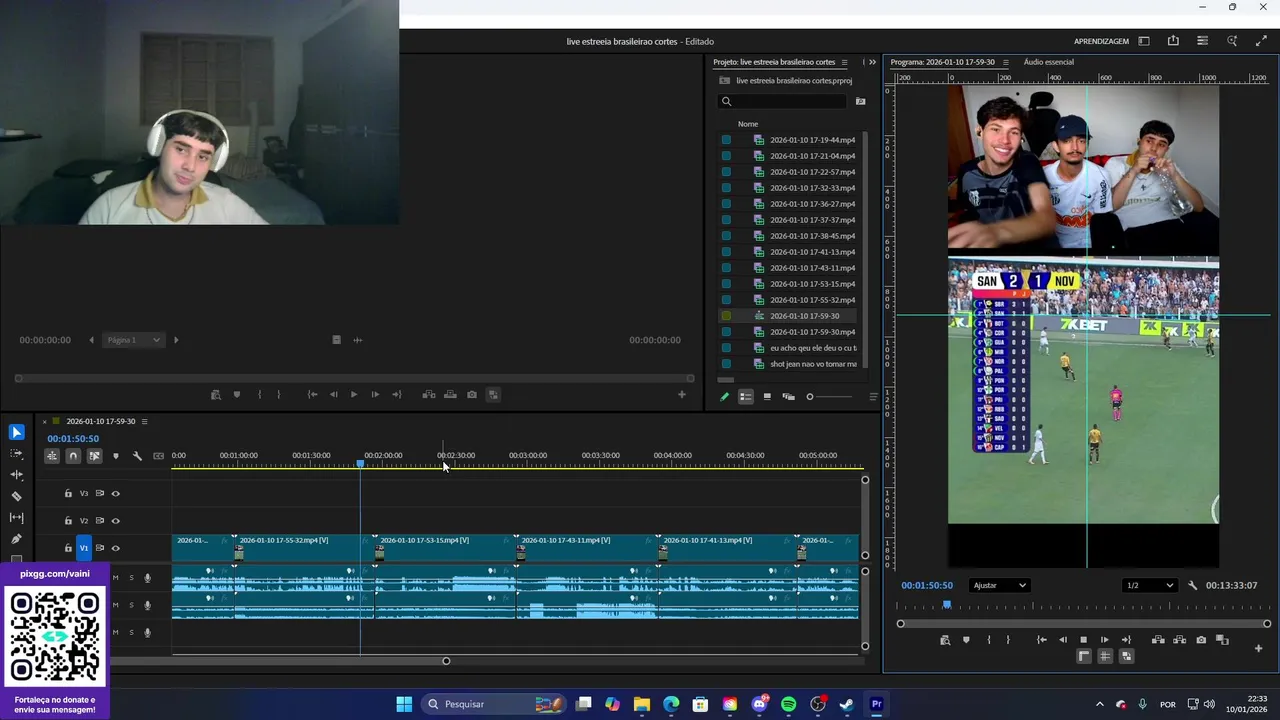Open Program monitor settings wrench
This screenshot has width=1280, height=720.
pos(1192,585)
